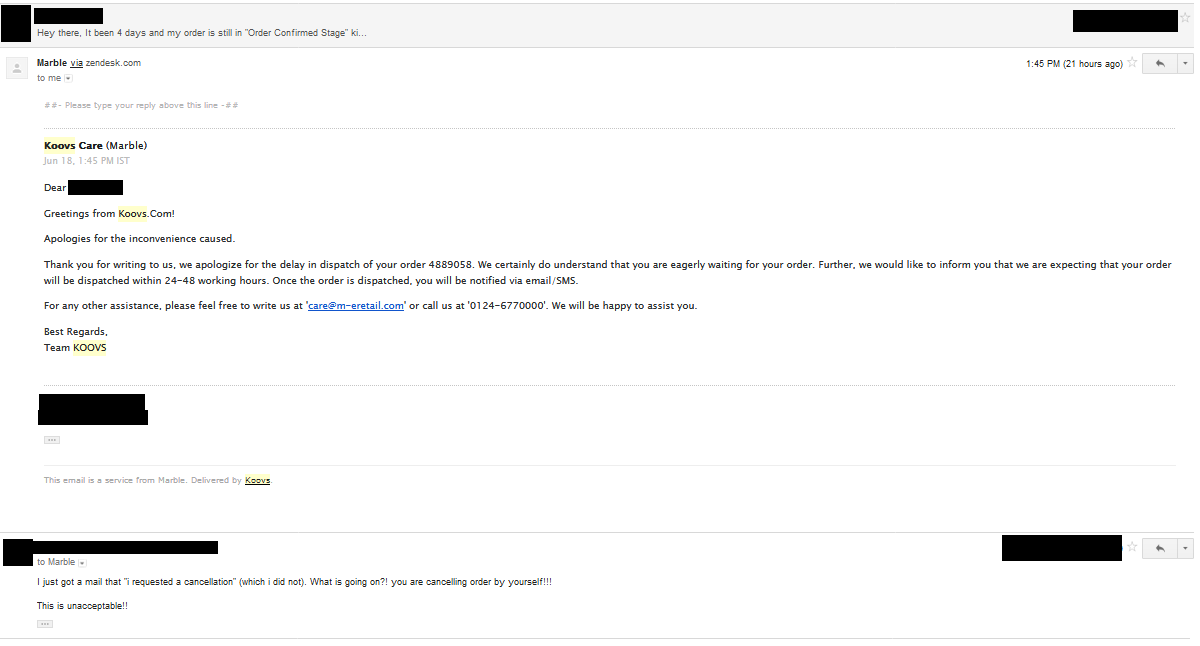
Task: Open more options dropdown on last message
Action: (x=1186, y=548)
